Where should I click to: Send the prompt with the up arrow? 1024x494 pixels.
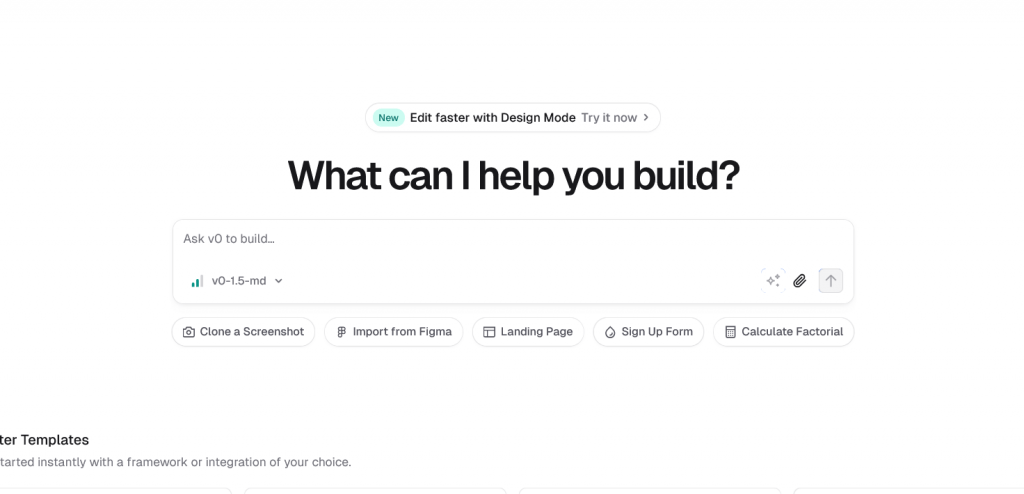coord(831,281)
